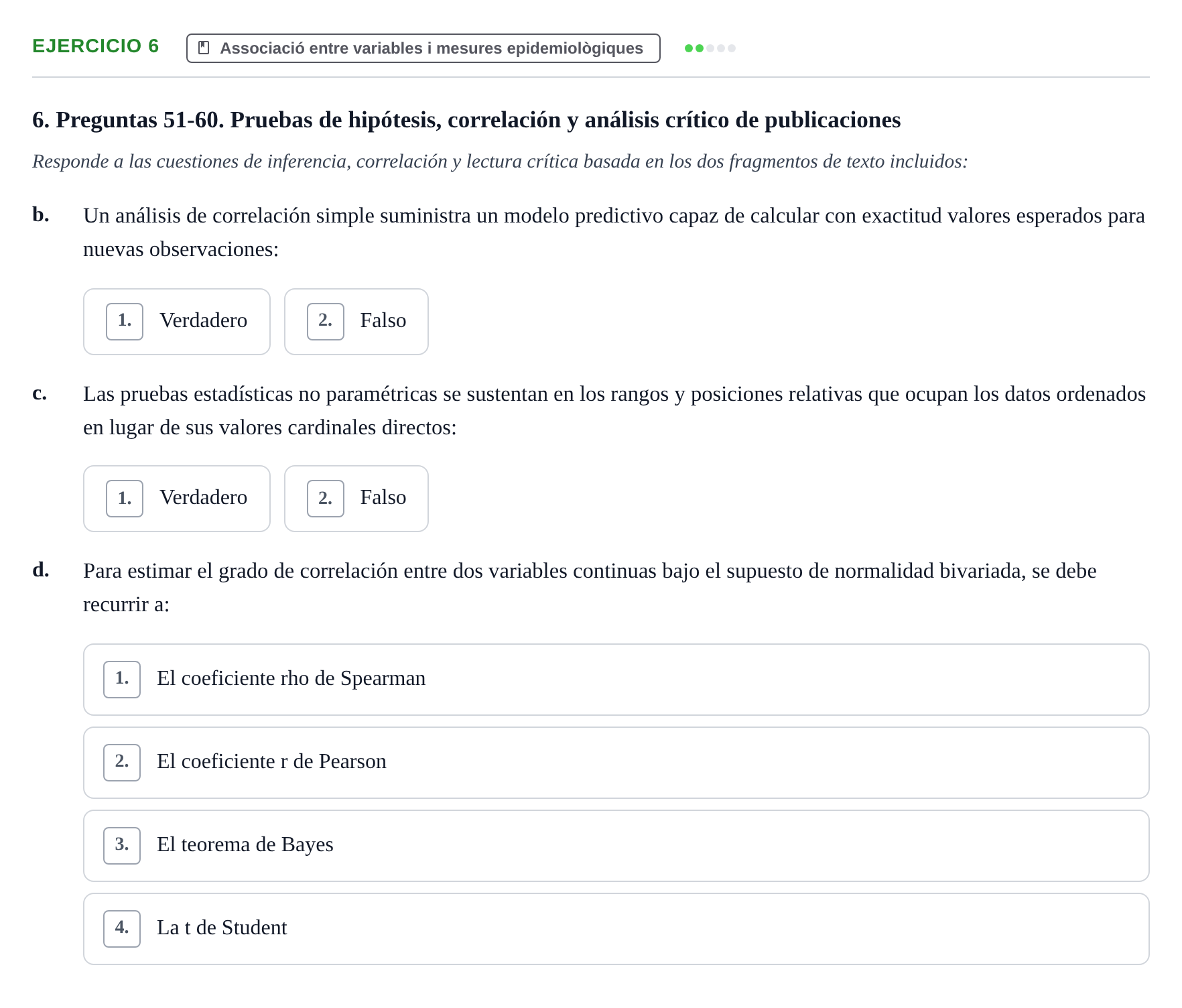Select 'La t de Student' answer
The image size is (1182, 1008).
click(x=616, y=929)
